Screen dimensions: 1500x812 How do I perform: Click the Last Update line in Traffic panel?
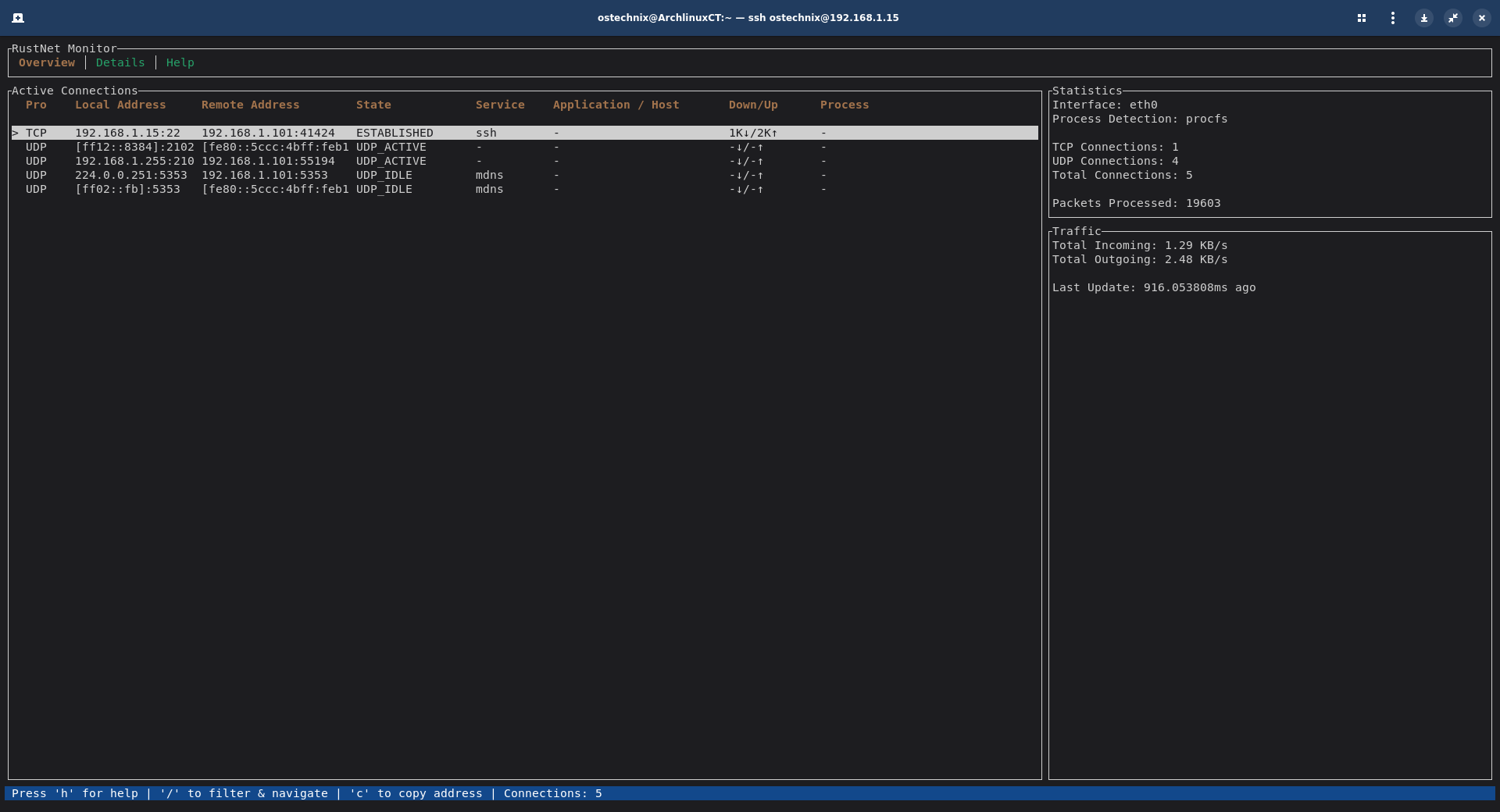(1154, 287)
